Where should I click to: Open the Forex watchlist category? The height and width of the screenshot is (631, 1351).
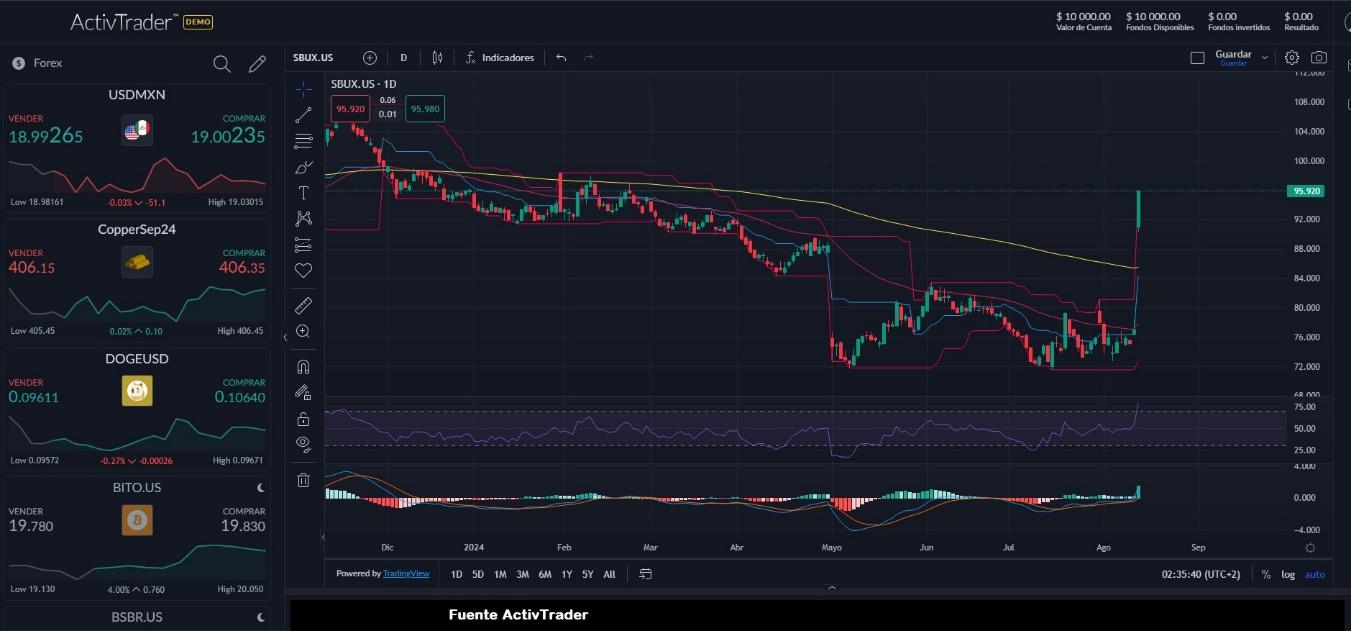pos(37,63)
